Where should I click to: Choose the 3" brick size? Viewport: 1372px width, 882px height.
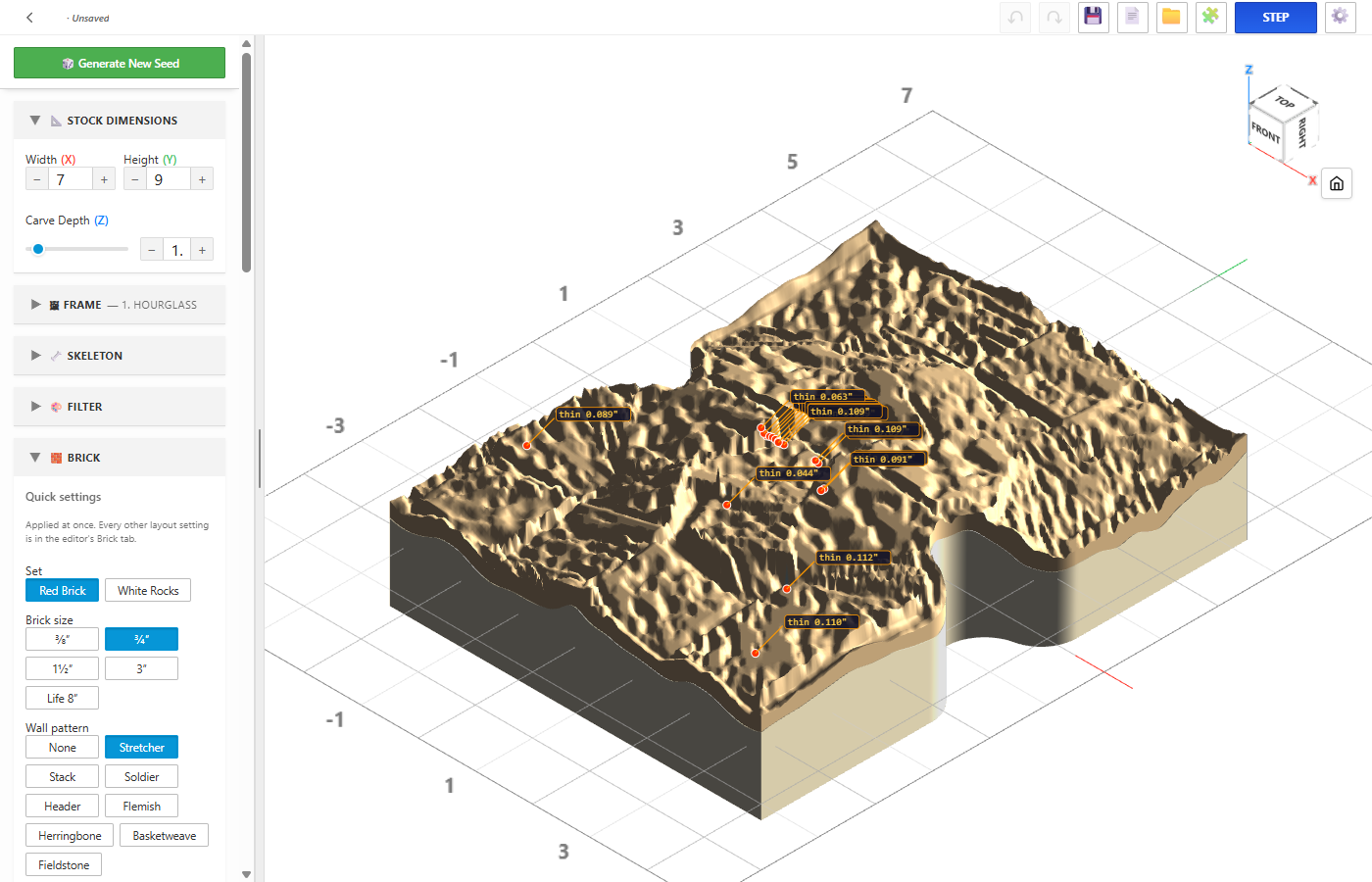click(x=141, y=668)
